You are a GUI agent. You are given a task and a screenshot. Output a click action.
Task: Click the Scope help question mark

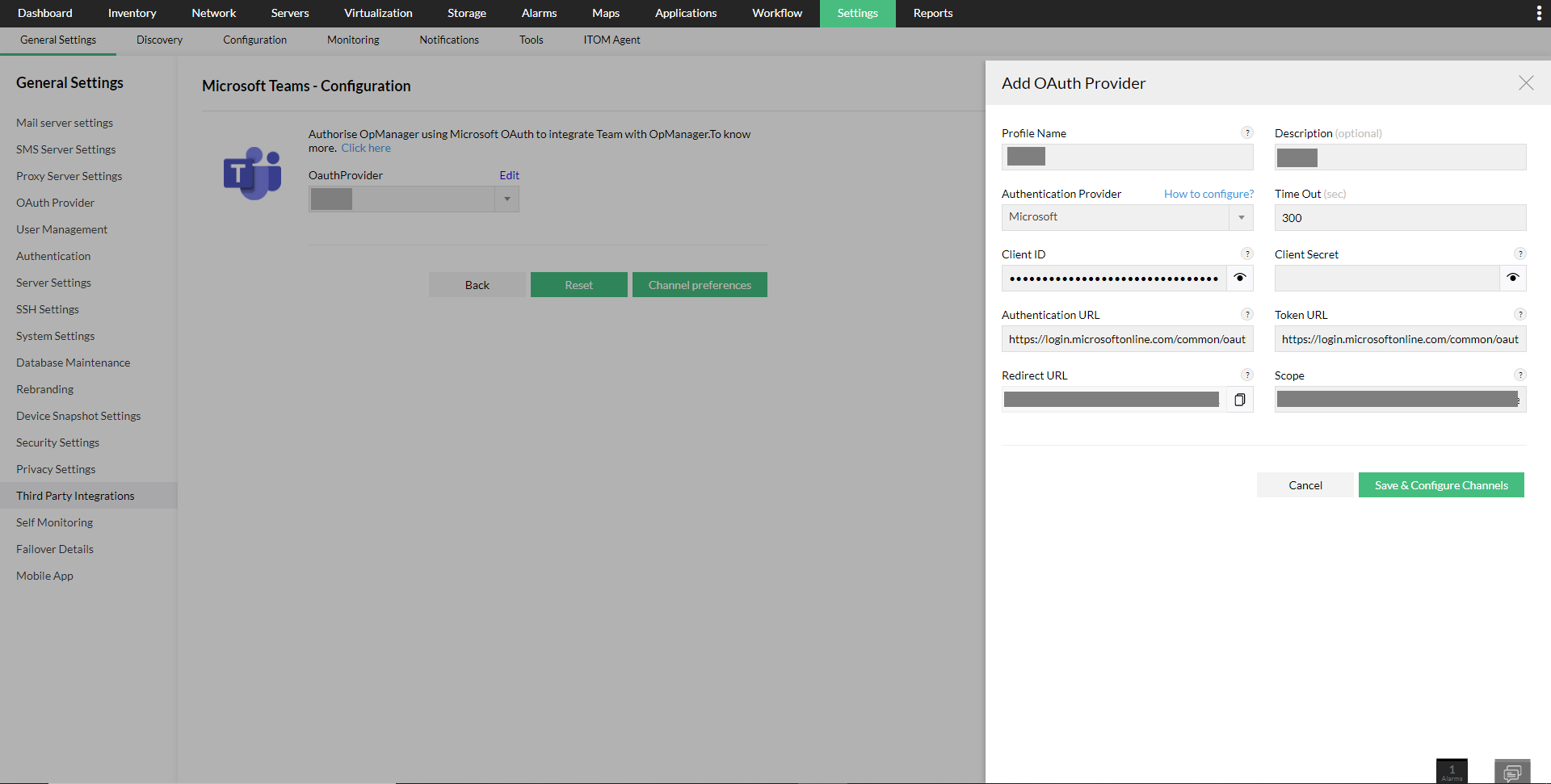(x=1519, y=375)
